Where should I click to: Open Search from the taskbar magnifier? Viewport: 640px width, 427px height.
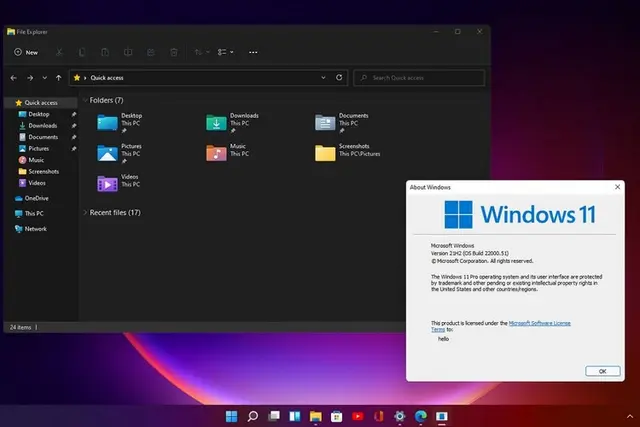coord(253,416)
